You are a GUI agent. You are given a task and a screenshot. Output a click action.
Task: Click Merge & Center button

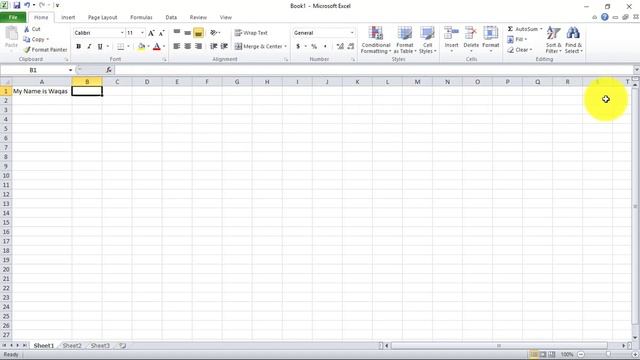pyautogui.click(x=258, y=47)
